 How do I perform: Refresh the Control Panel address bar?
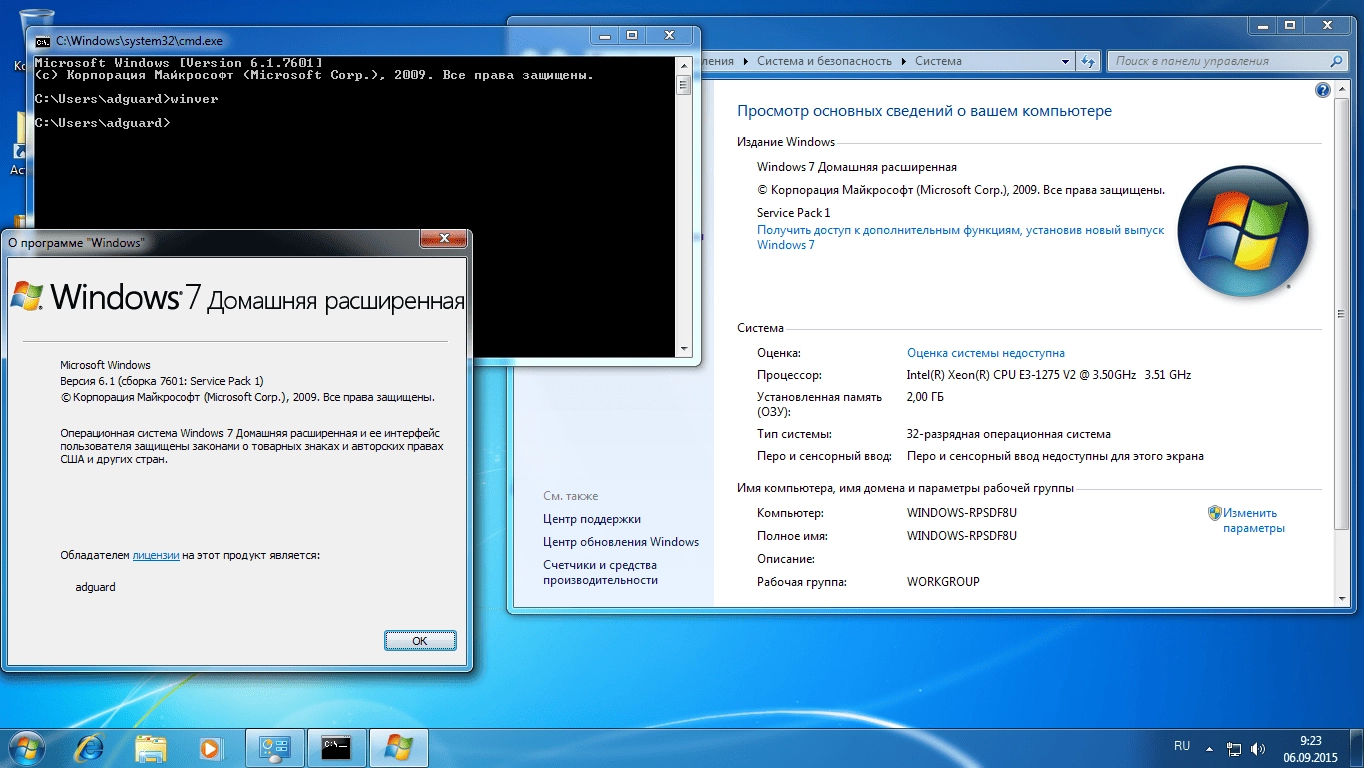click(x=1088, y=61)
